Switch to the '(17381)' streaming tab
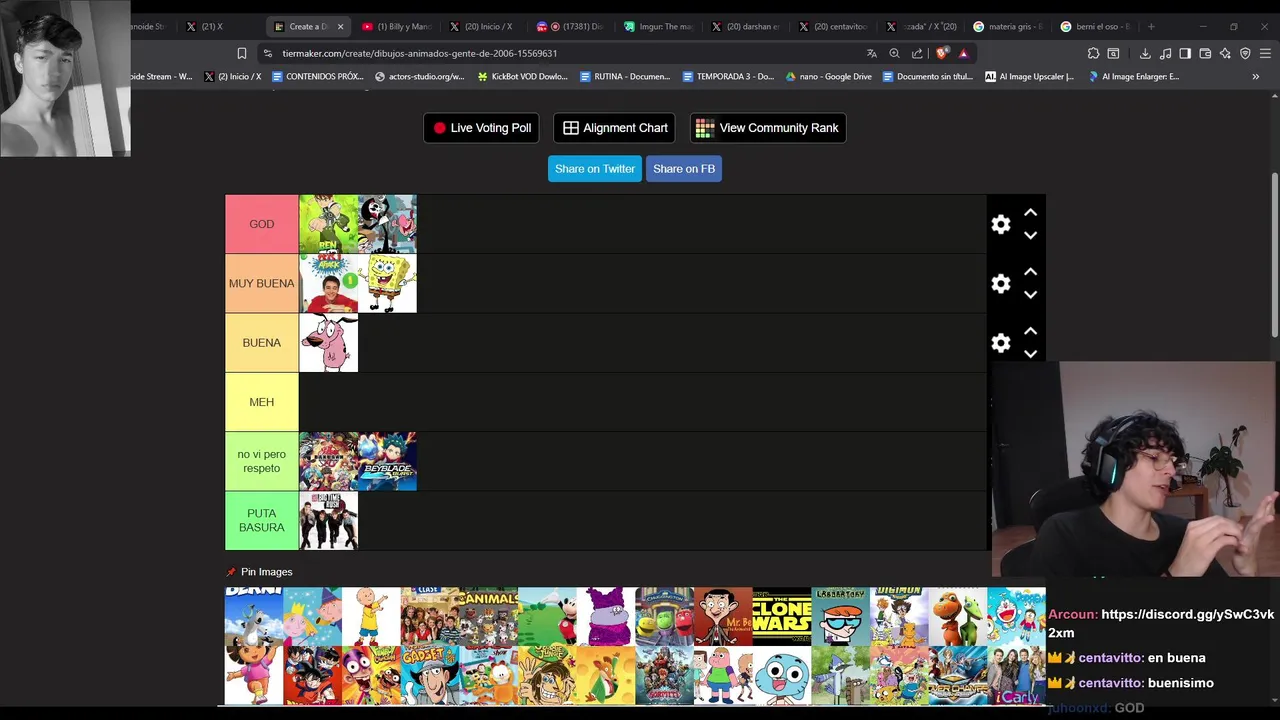This screenshot has width=1280, height=720. [x=570, y=27]
